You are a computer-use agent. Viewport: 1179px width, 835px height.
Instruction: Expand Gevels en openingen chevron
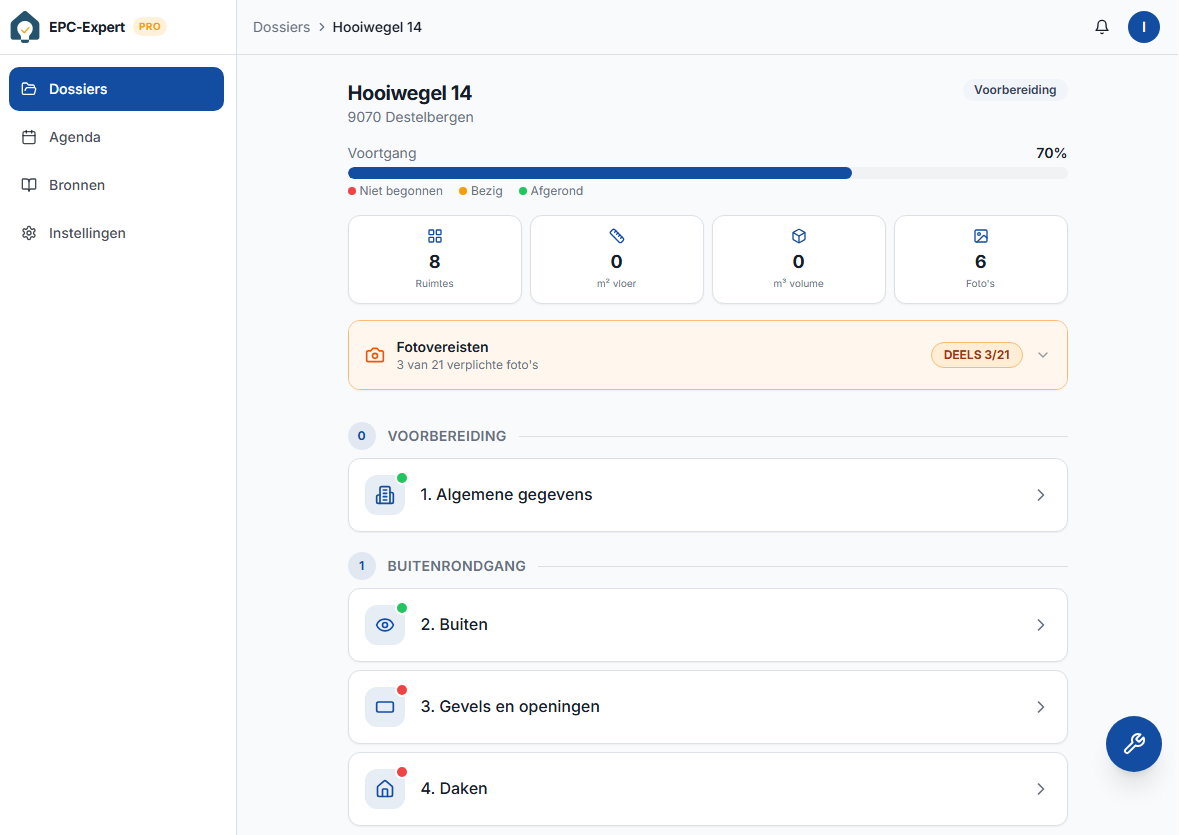point(1040,707)
